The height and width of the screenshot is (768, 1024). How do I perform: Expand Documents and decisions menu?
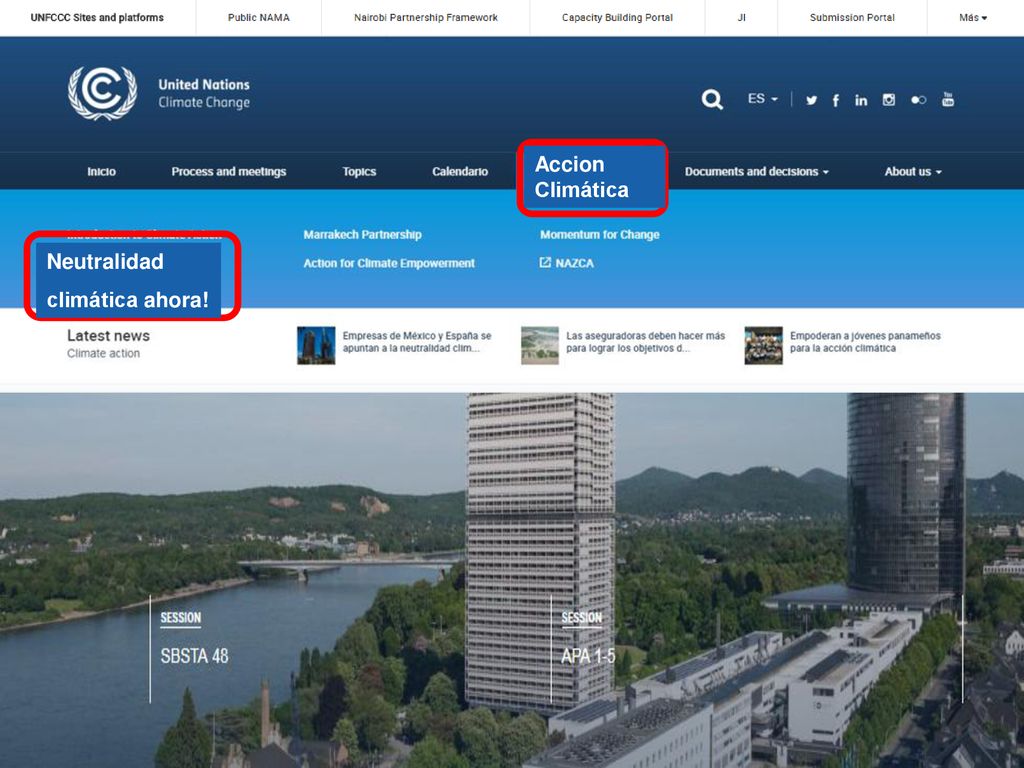[x=756, y=171]
